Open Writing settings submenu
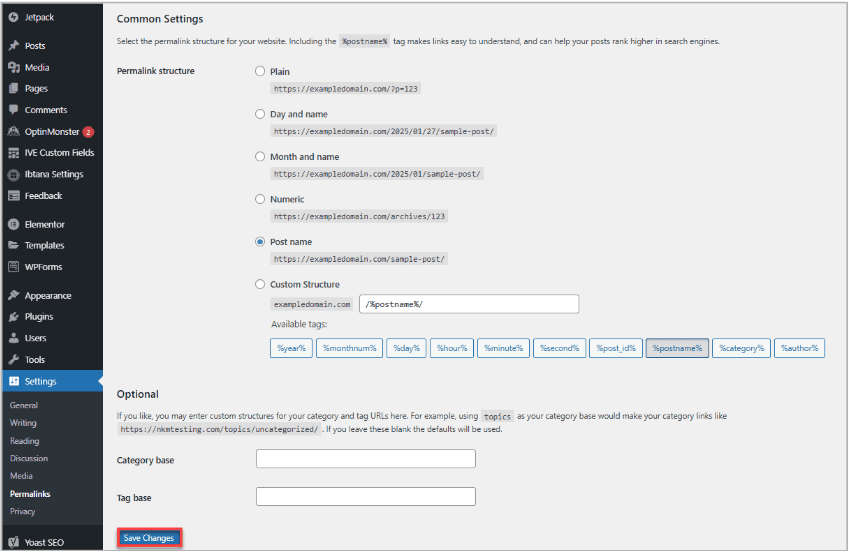The height and width of the screenshot is (553, 849). [23, 423]
